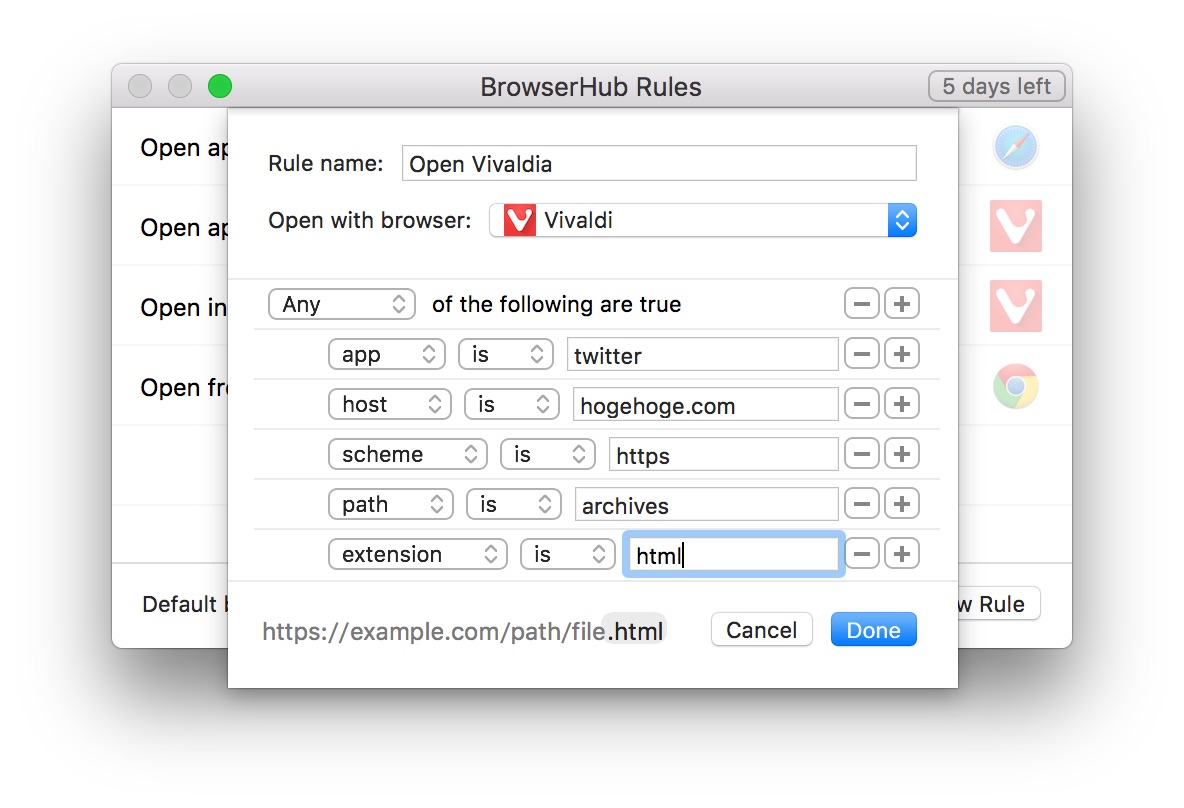
Task: Open the browser selection dropdown showing Vivaldi
Action: 703,221
